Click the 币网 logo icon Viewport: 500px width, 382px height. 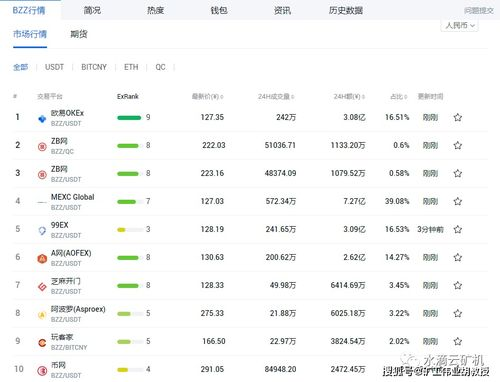42,371
